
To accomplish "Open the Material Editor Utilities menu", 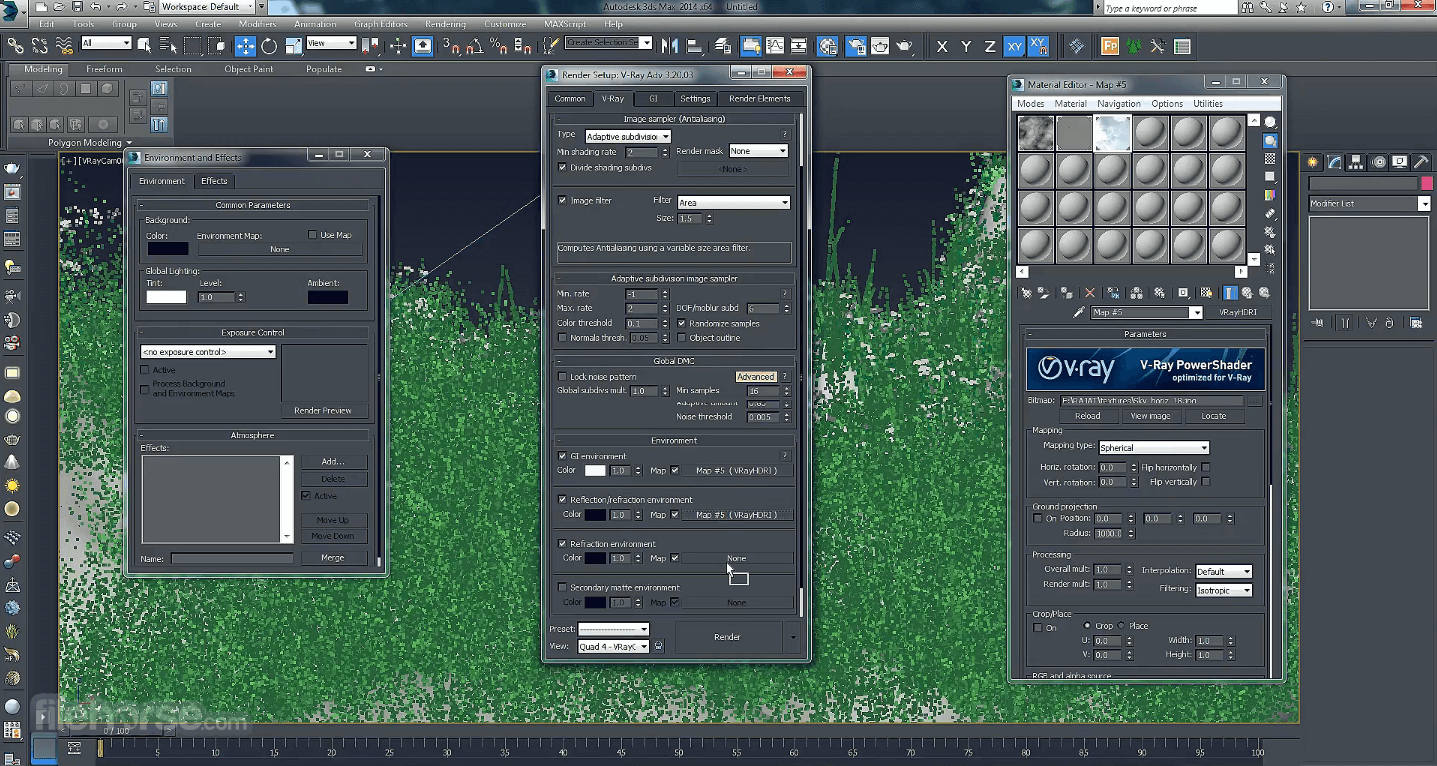I will coord(1208,103).
